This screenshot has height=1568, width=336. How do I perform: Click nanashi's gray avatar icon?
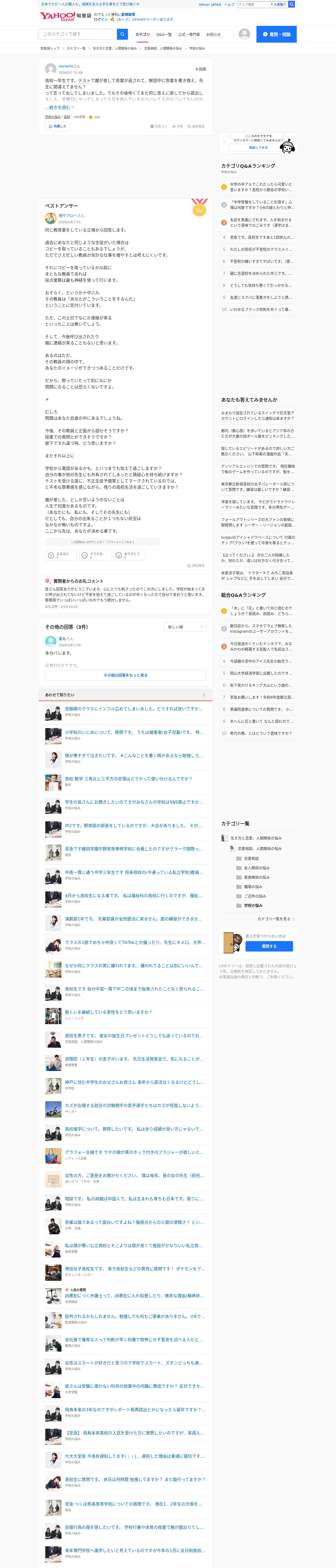tap(51, 70)
